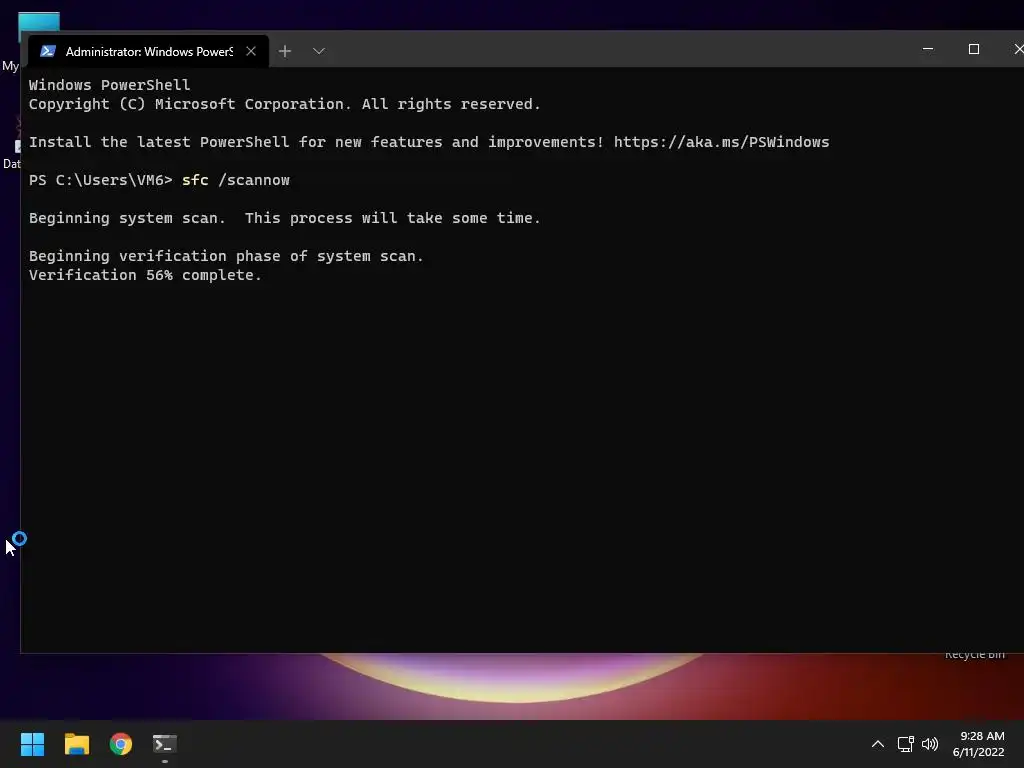
Task: Click the Terminal icon in the taskbar
Action: click(x=165, y=744)
